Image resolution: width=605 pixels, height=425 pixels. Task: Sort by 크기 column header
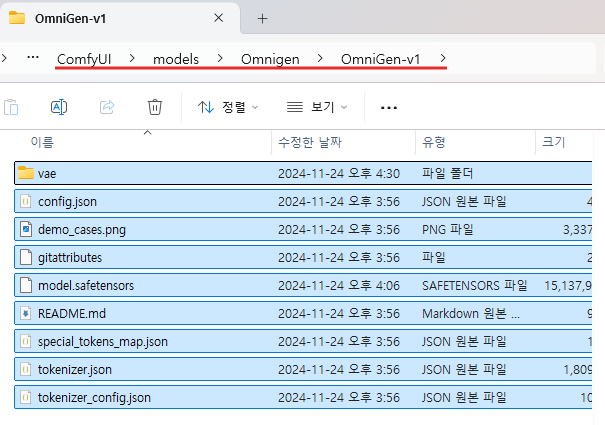[554, 142]
